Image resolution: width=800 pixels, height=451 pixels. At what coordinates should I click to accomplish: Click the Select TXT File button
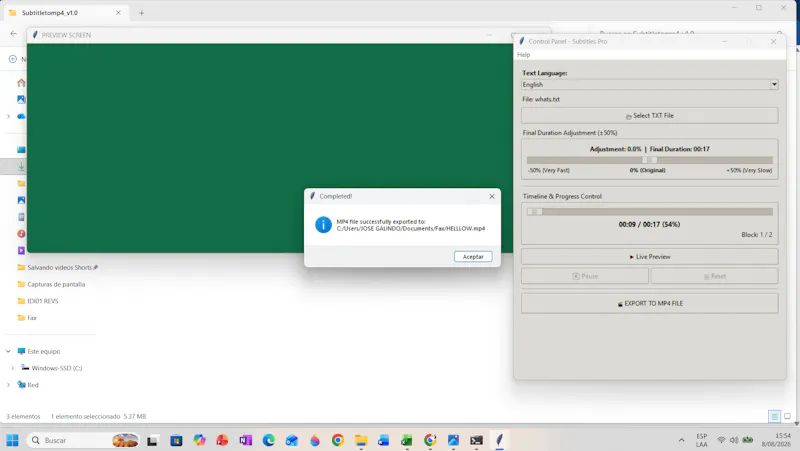649,116
